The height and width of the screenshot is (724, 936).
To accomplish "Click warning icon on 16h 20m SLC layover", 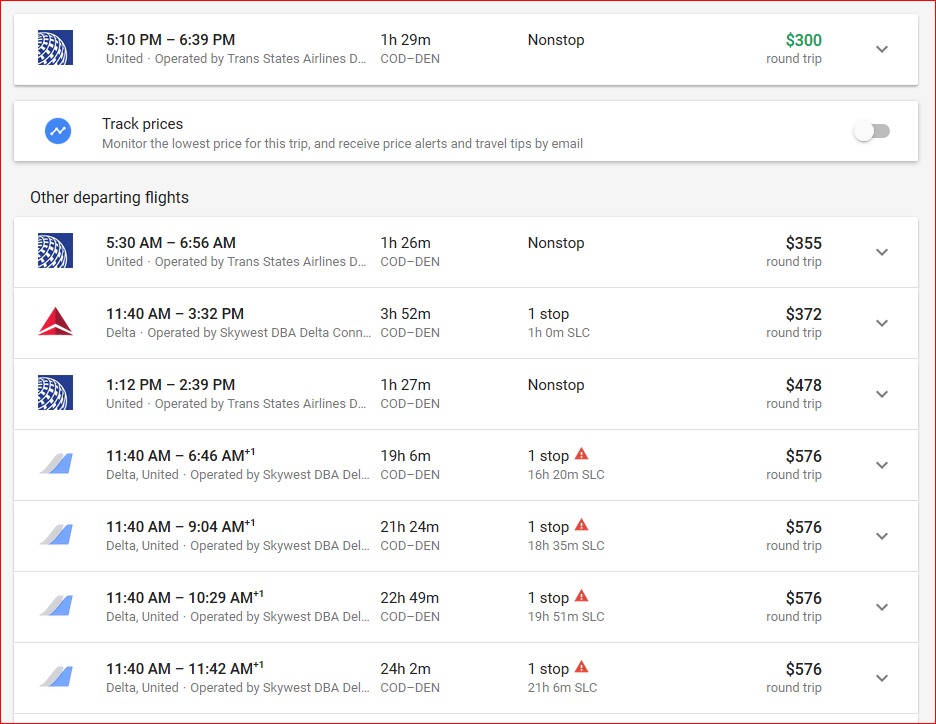I will tap(582, 455).
